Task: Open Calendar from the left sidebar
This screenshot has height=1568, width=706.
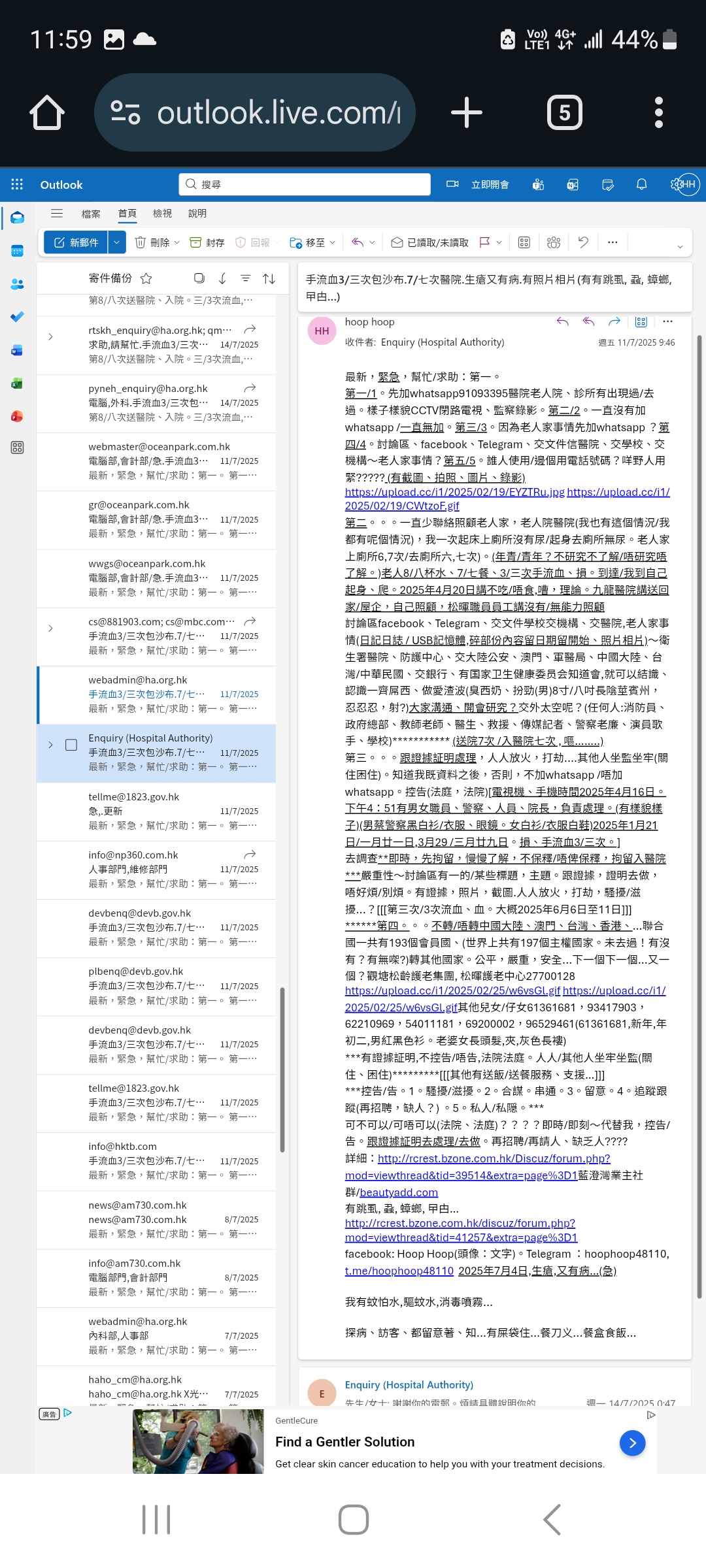Action: pyautogui.click(x=17, y=251)
